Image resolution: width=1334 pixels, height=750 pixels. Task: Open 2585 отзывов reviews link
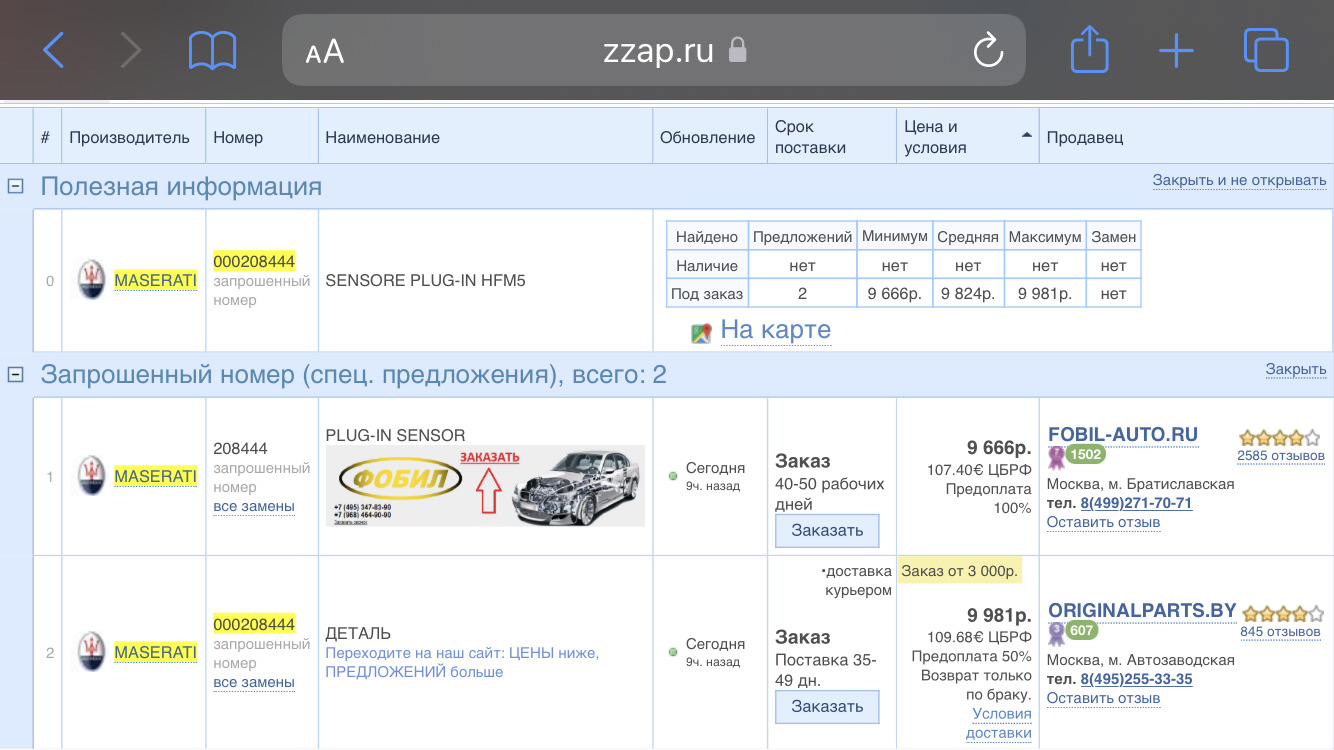[x=1280, y=456]
